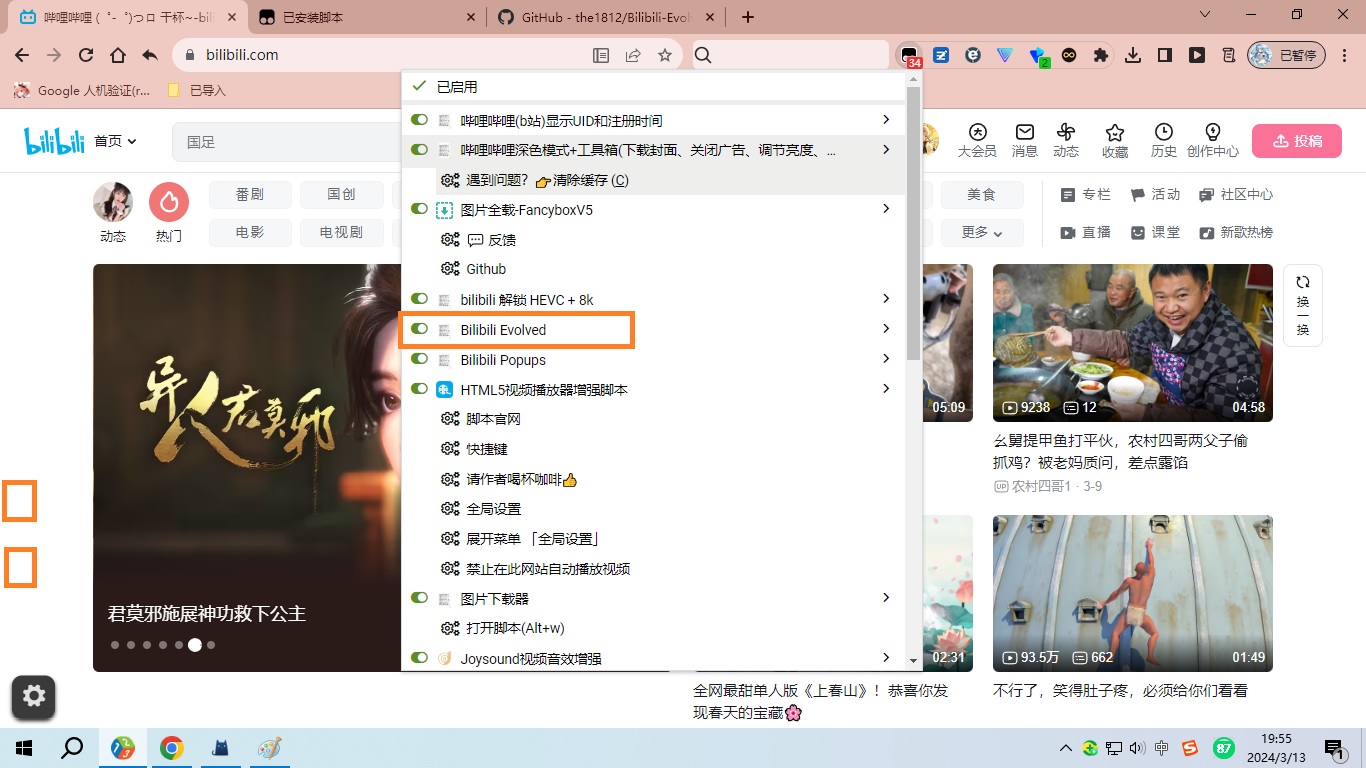
Task: Open Windows Start menu
Action: tap(24, 748)
